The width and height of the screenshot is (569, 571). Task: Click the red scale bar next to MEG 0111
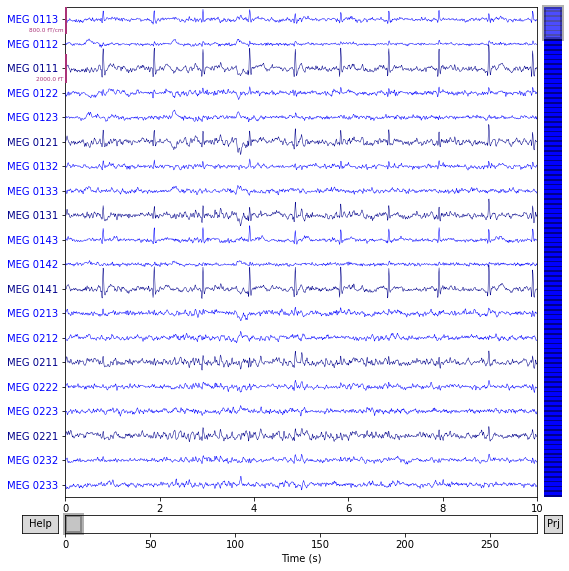tap(66, 68)
